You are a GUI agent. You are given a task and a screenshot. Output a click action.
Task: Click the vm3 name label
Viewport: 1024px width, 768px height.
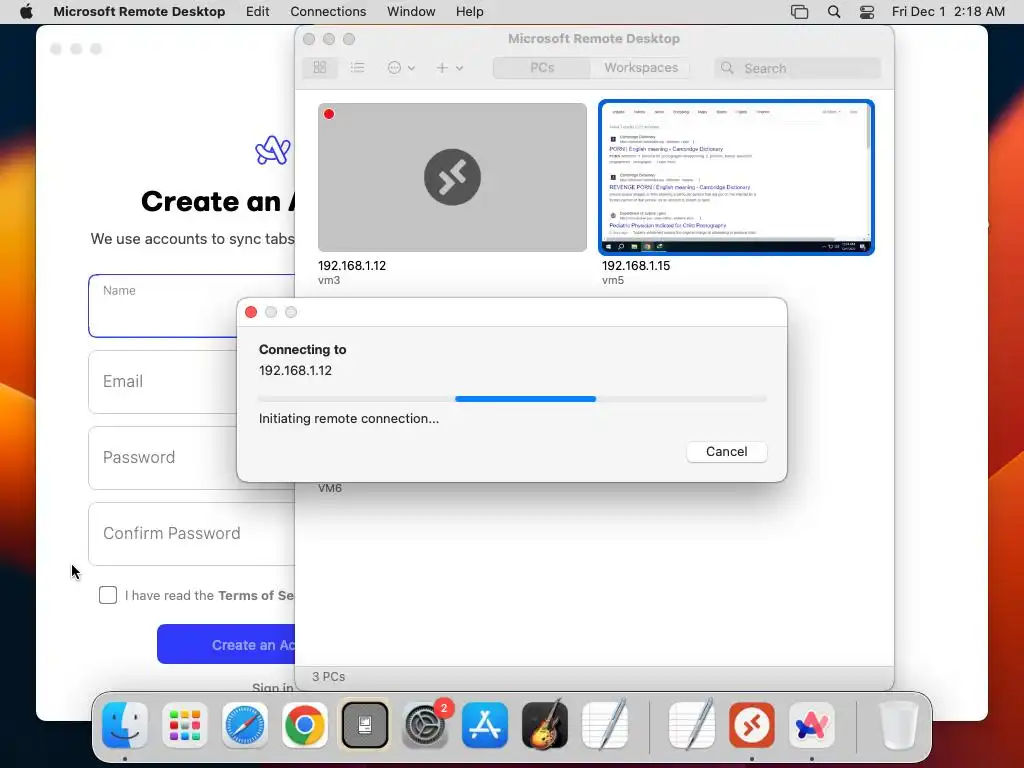[x=329, y=280]
